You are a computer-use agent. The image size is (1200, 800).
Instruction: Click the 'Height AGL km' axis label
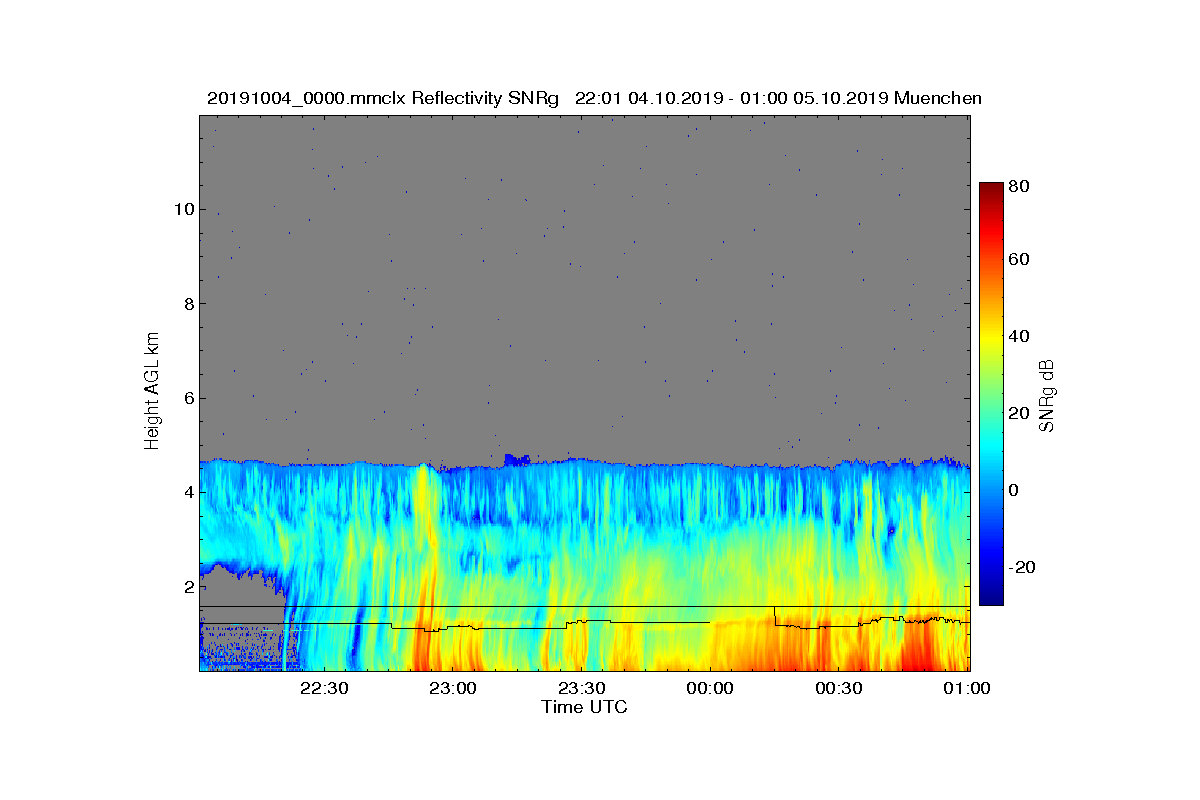pyautogui.click(x=152, y=391)
